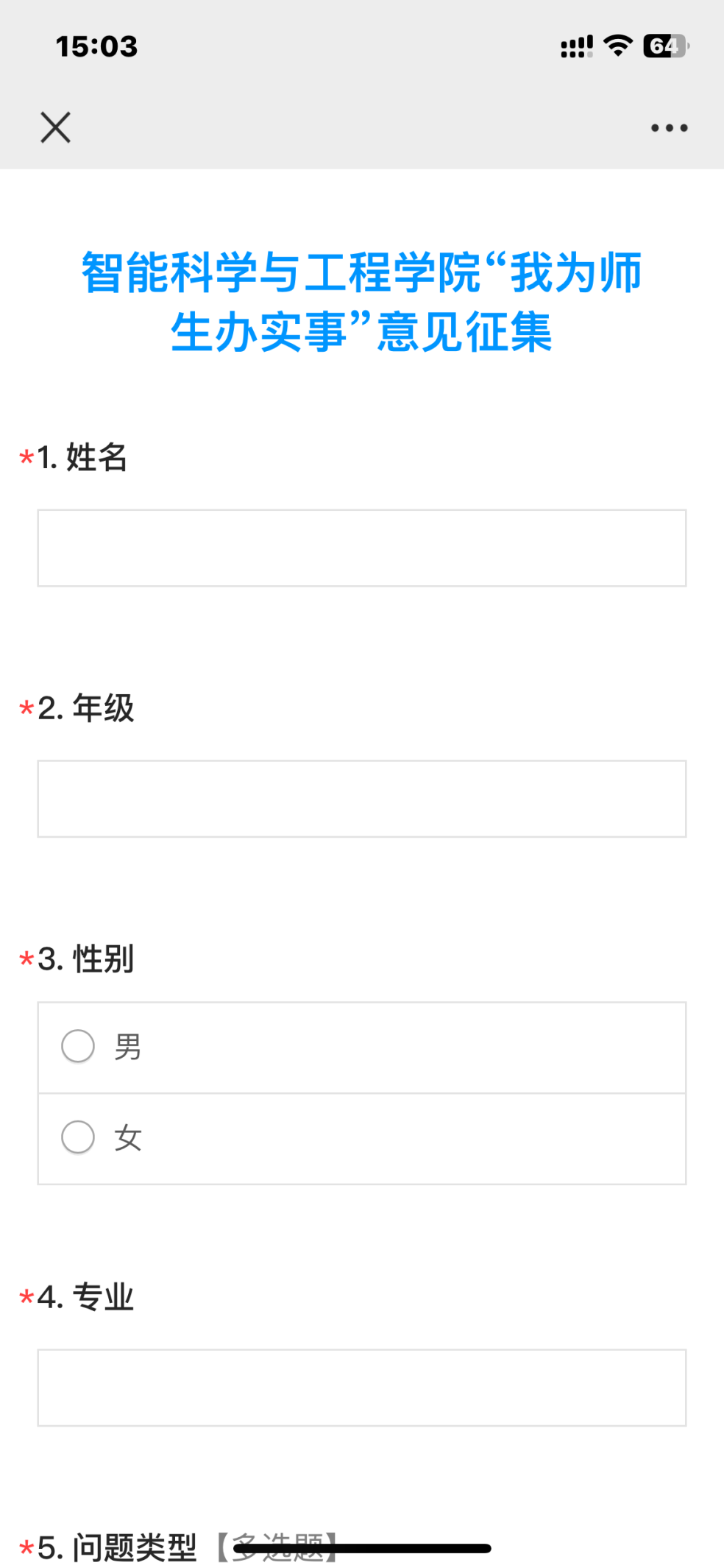The height and width of the screenshot is (1568, 724).
Task: Click the '3. 性别' question label
Action: pos(86,959)
